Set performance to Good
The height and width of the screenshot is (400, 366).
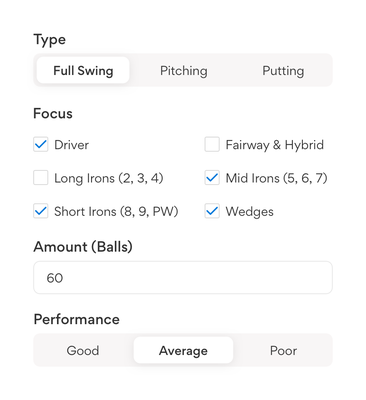coord(83,350)
